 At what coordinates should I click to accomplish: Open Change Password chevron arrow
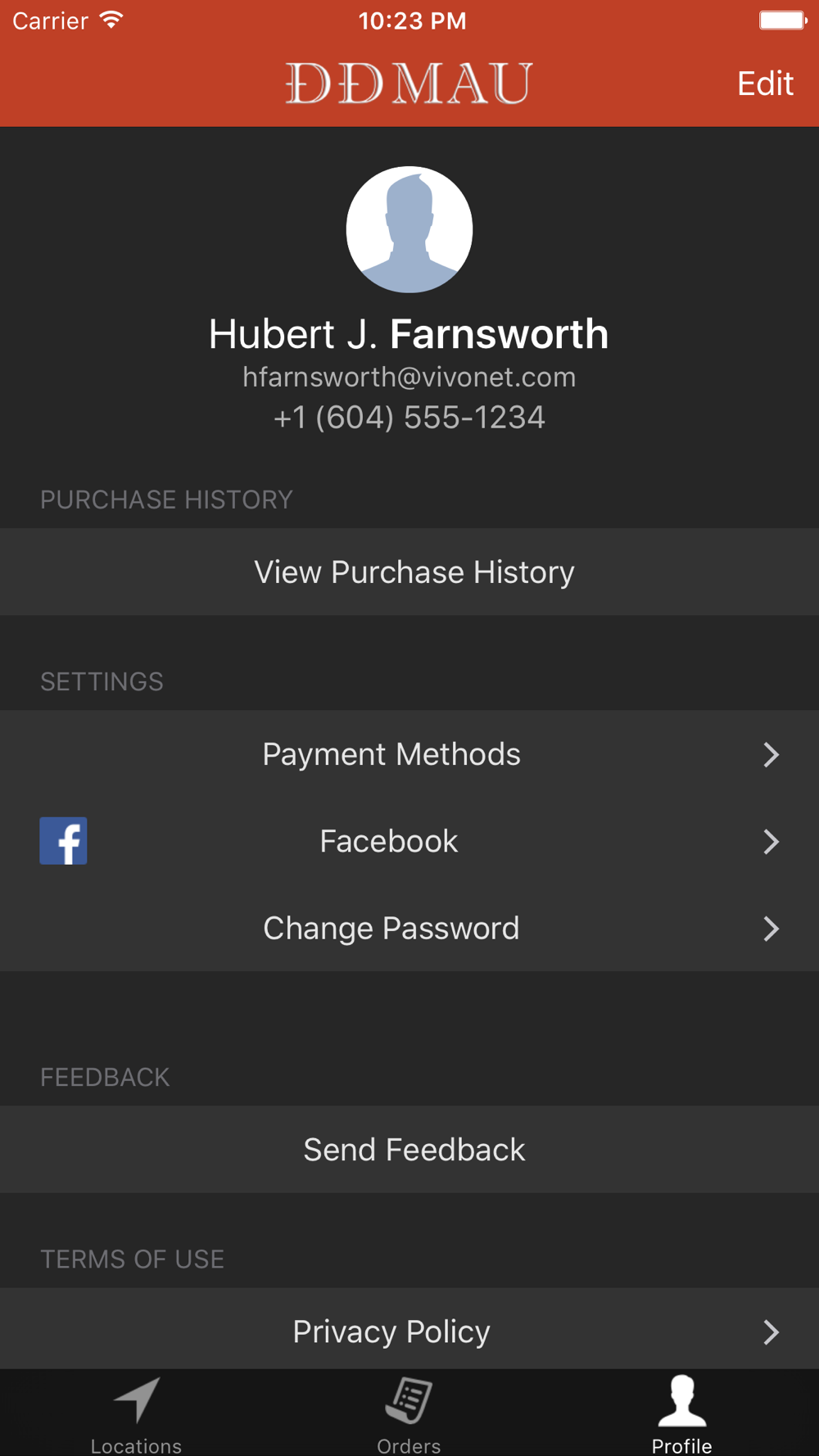pyautogui.click(x=771, y=929)
